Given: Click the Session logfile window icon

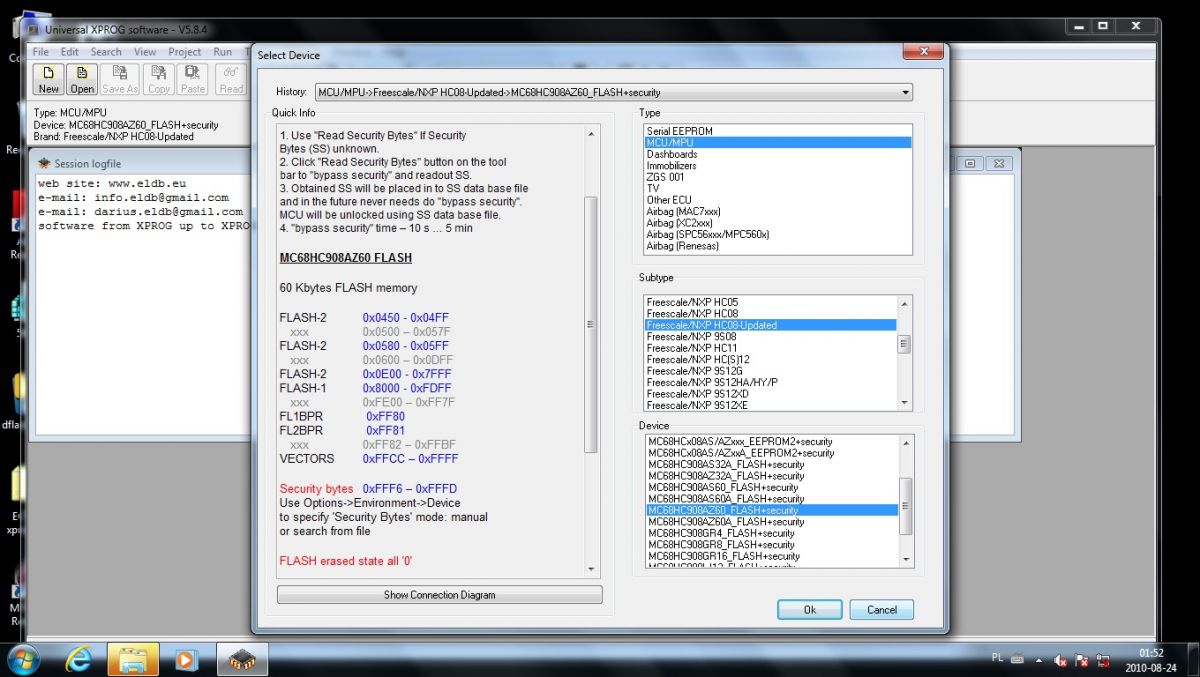Looking at the screenshot, I should [x=44, y=163].
